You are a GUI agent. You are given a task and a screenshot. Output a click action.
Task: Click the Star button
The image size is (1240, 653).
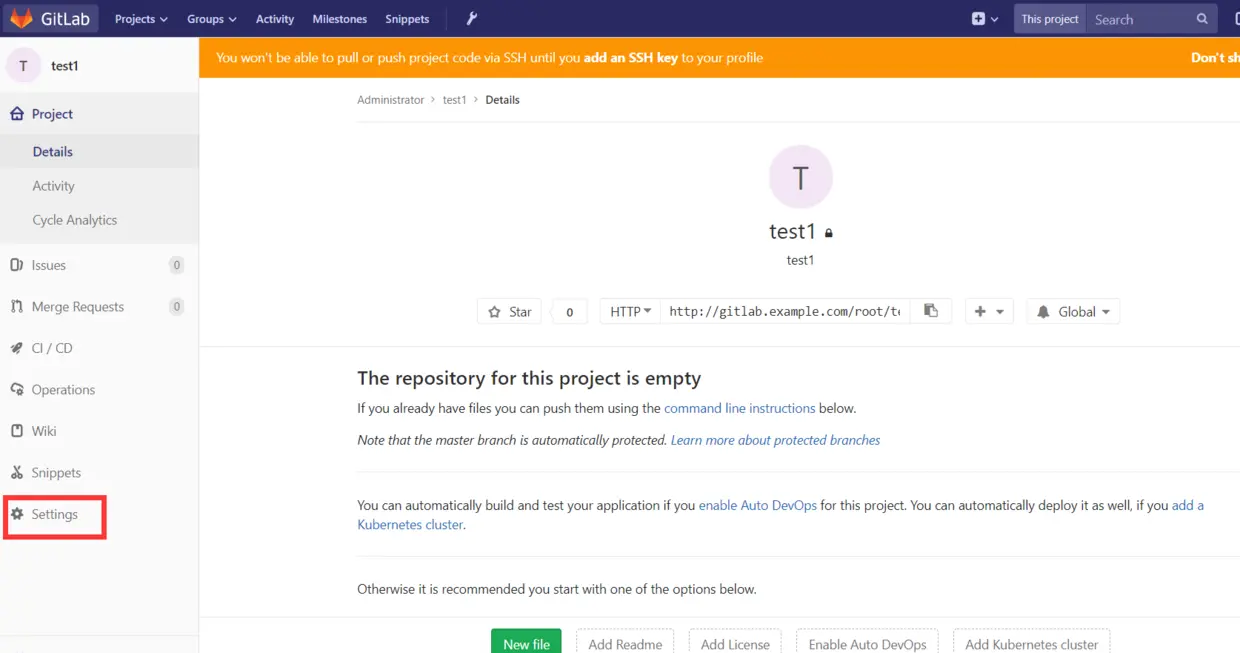510,311
